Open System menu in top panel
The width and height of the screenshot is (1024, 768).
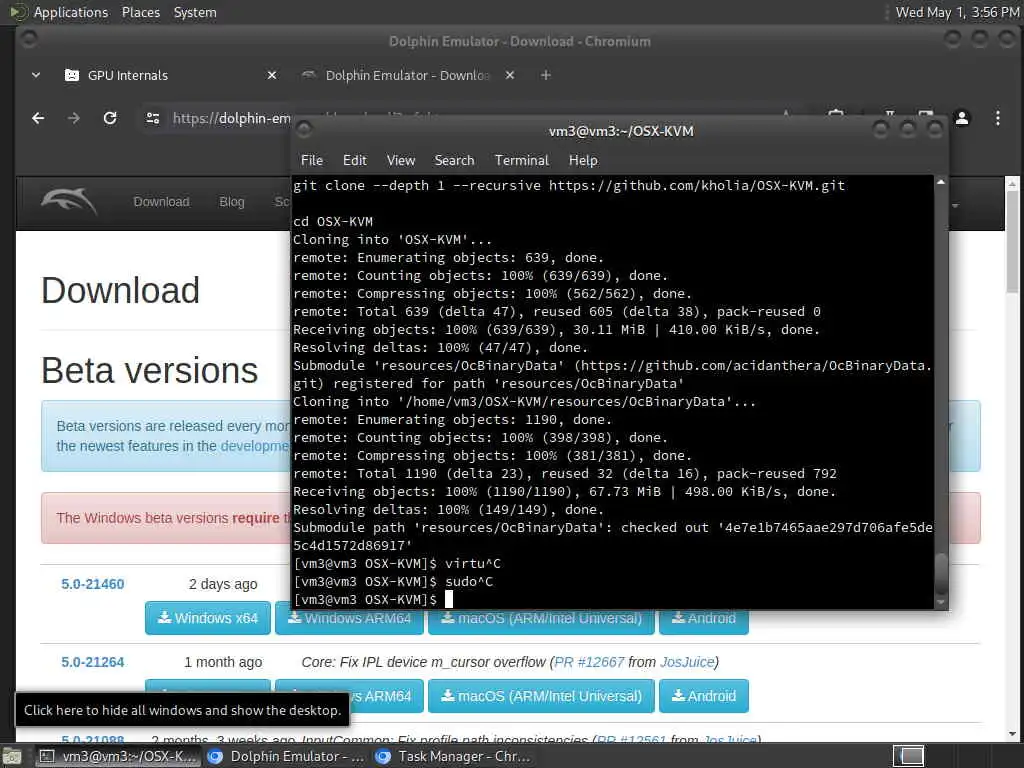[x=195, y=12]
